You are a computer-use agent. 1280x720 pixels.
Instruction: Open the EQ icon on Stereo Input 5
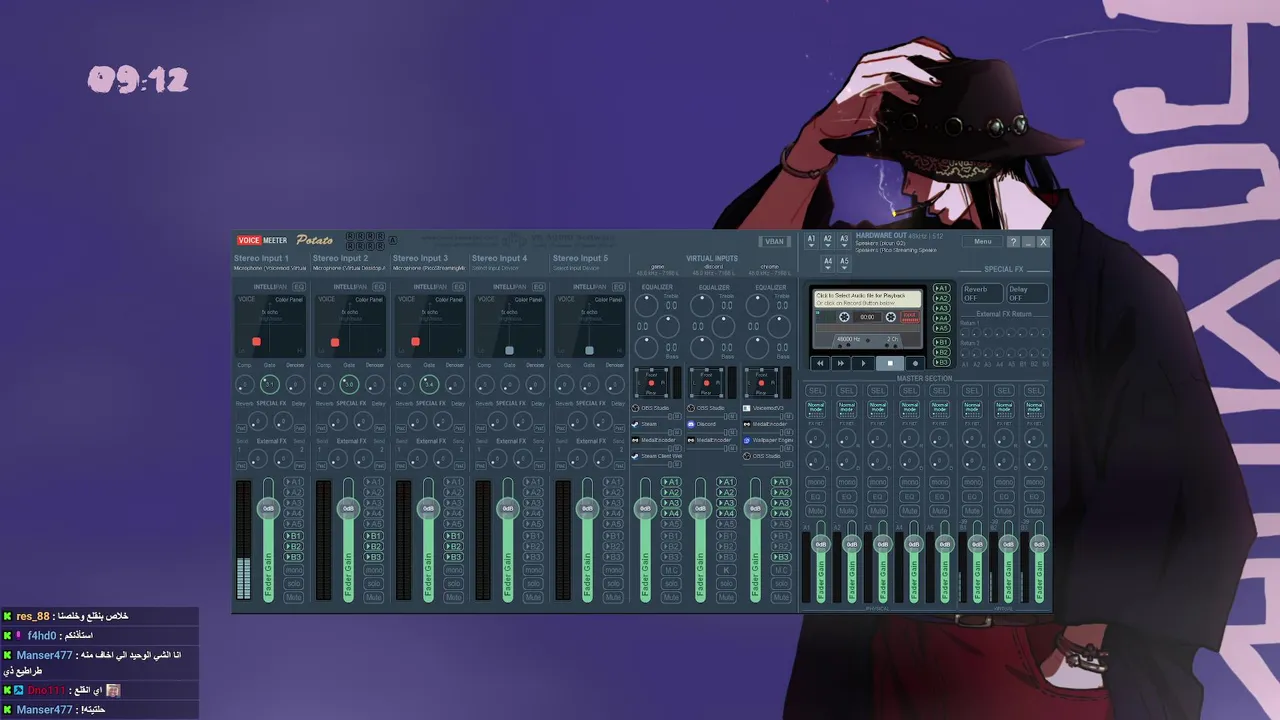619,287
